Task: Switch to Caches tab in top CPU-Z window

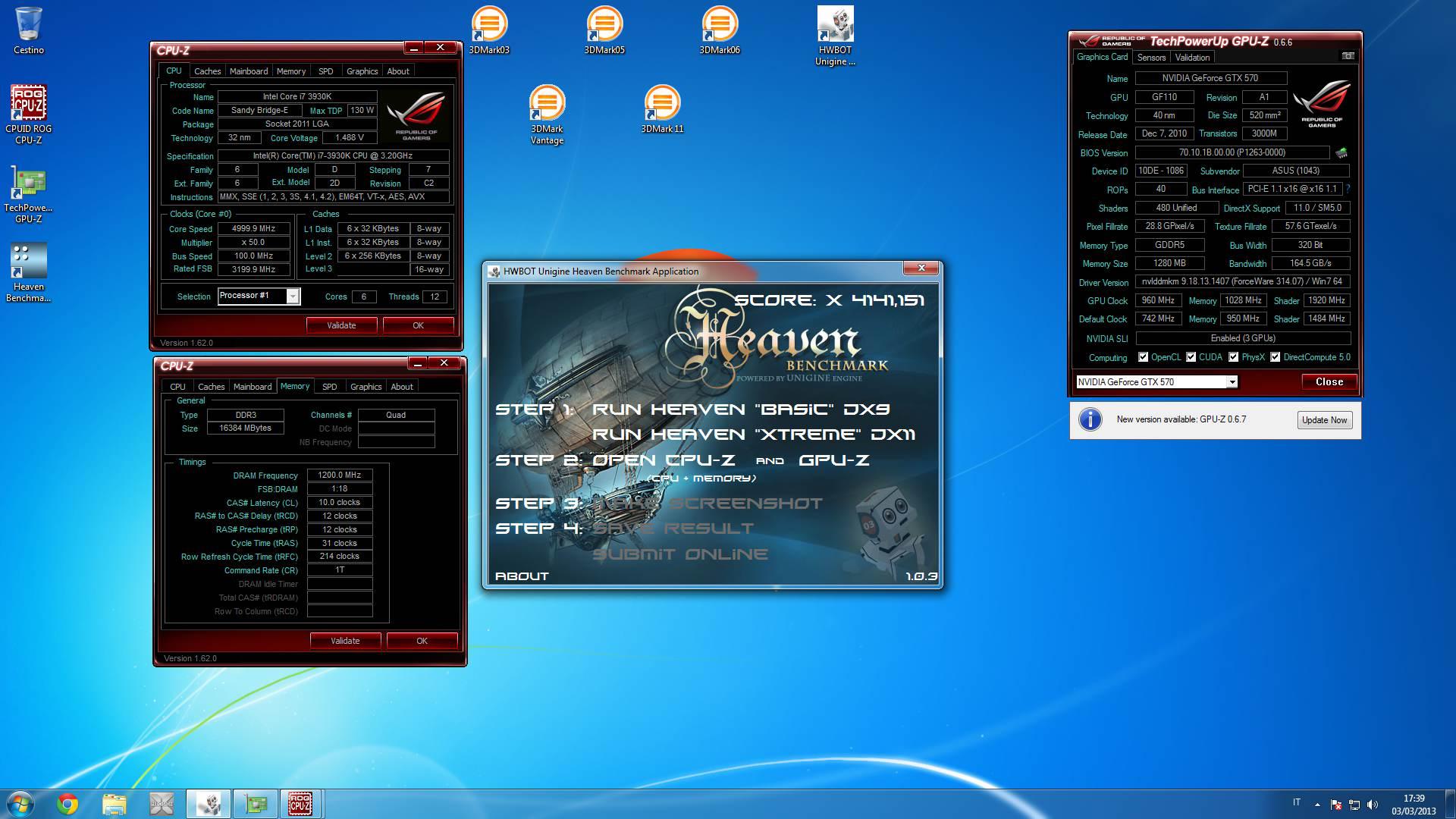Action: click(207, 71)
